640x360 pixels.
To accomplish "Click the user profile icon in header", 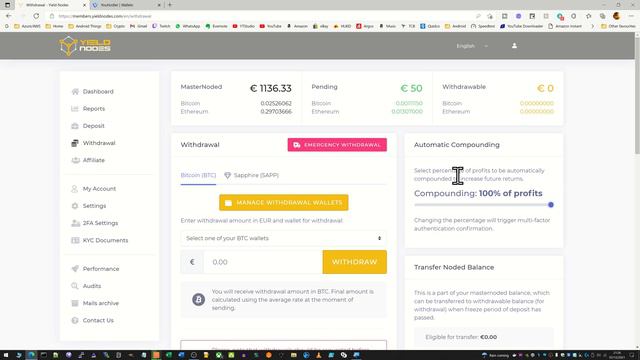I will (514, 46).
